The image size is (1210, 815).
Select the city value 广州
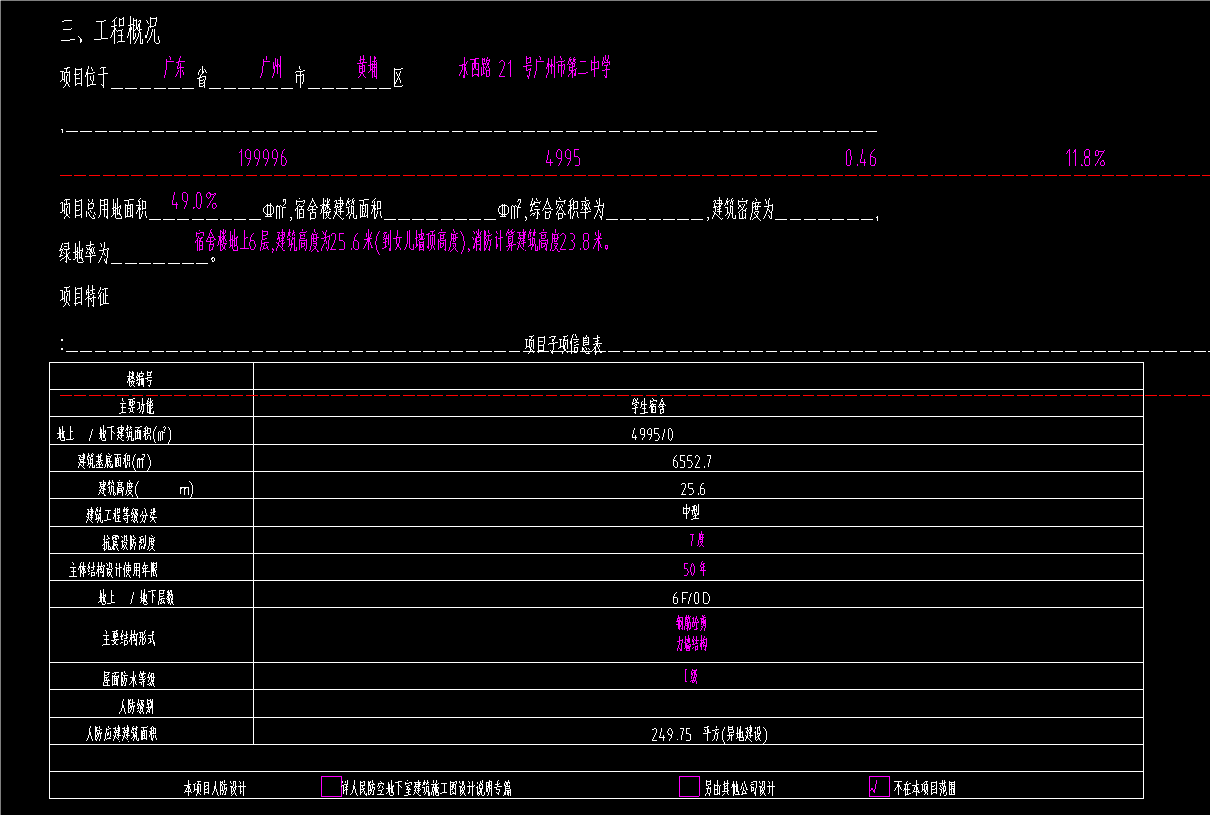[270, 69]
